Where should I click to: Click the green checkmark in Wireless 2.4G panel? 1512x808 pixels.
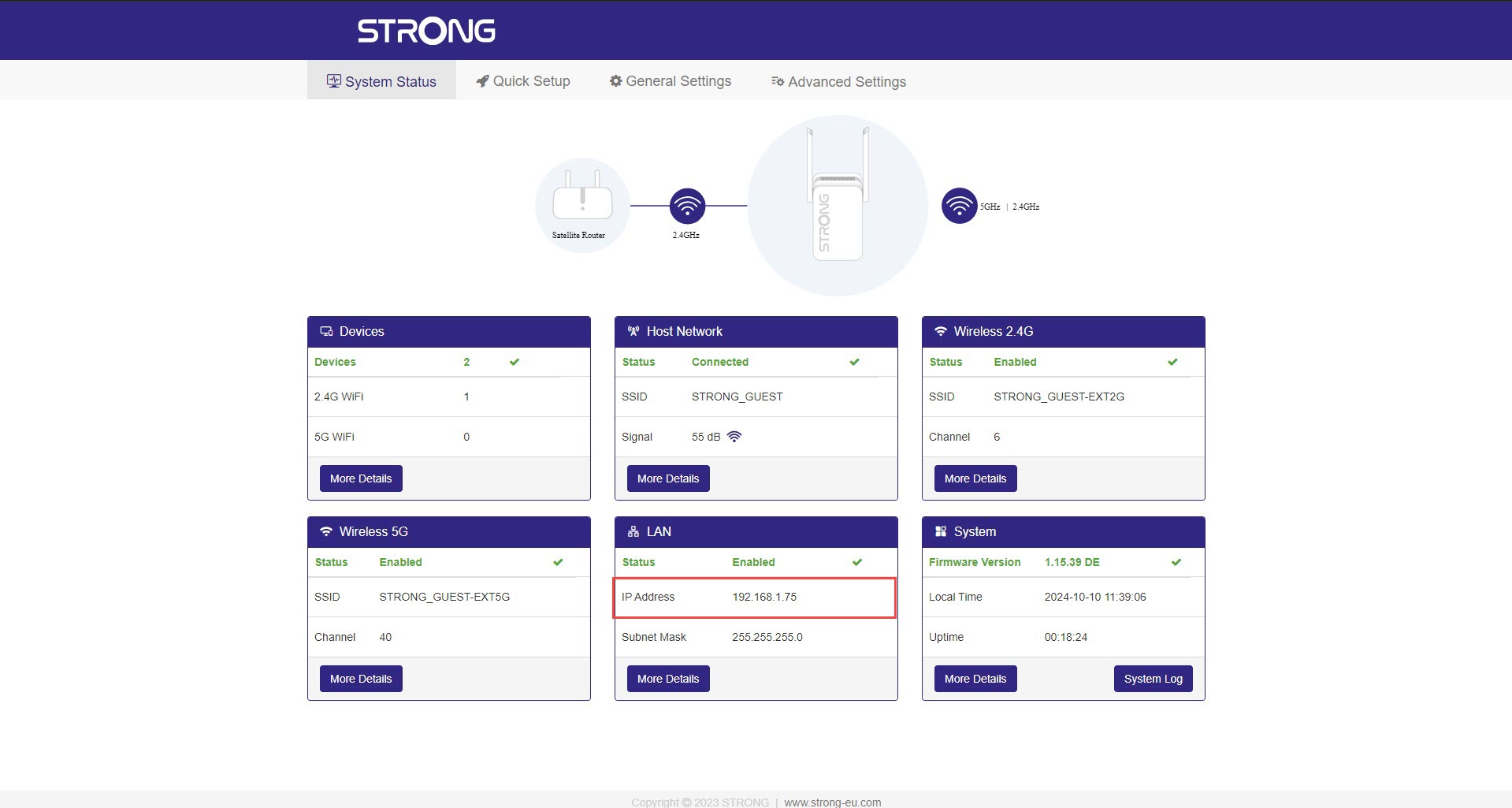1172,362
